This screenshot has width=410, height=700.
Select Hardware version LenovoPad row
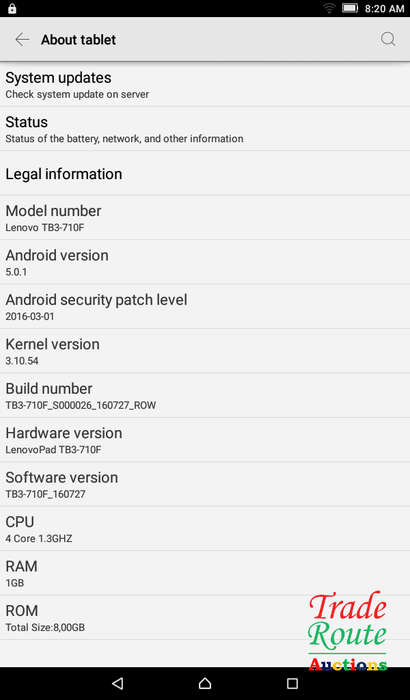click(x=205, y=440)
